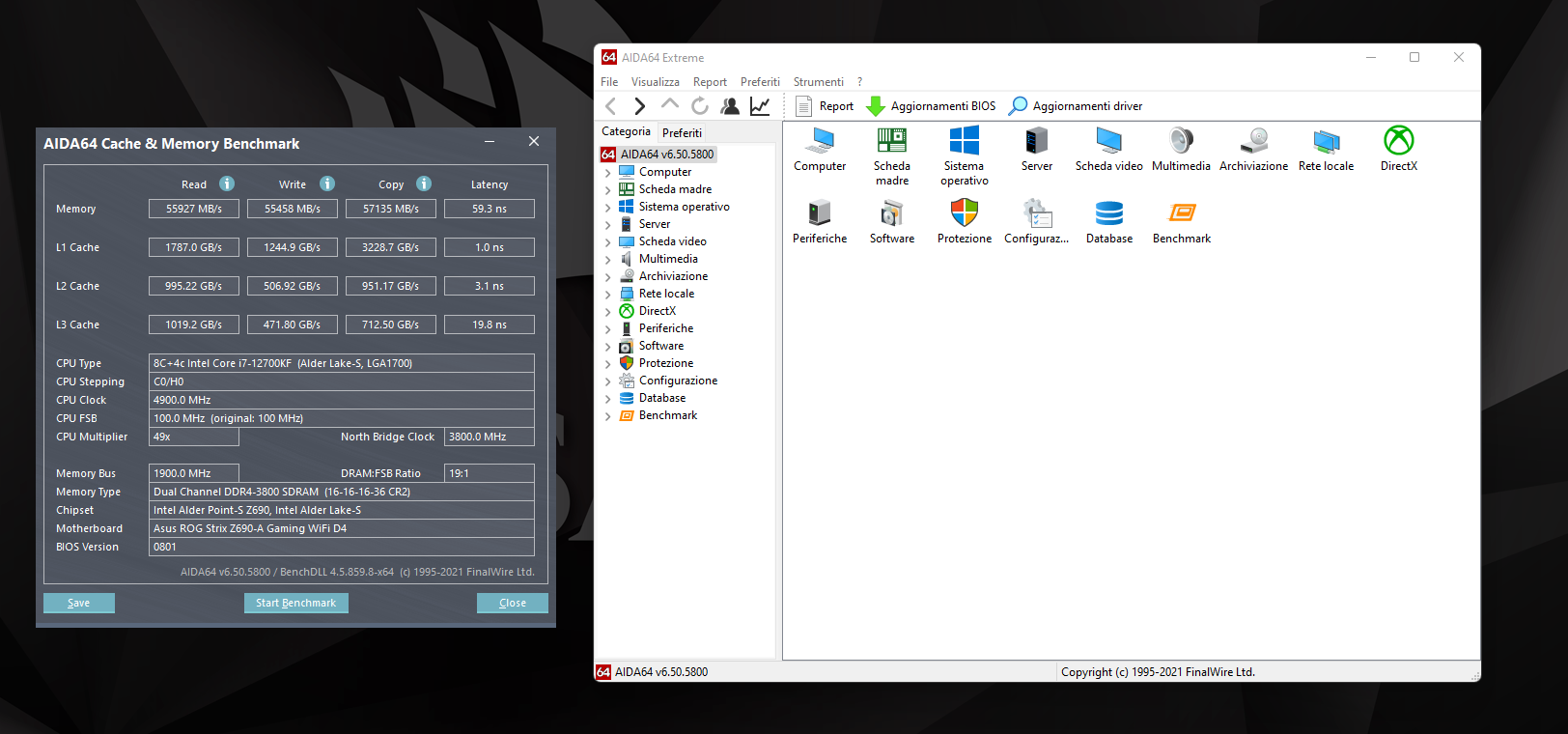1568x734 pixels.
Task: Open the File menu
Action: point(609,82)
